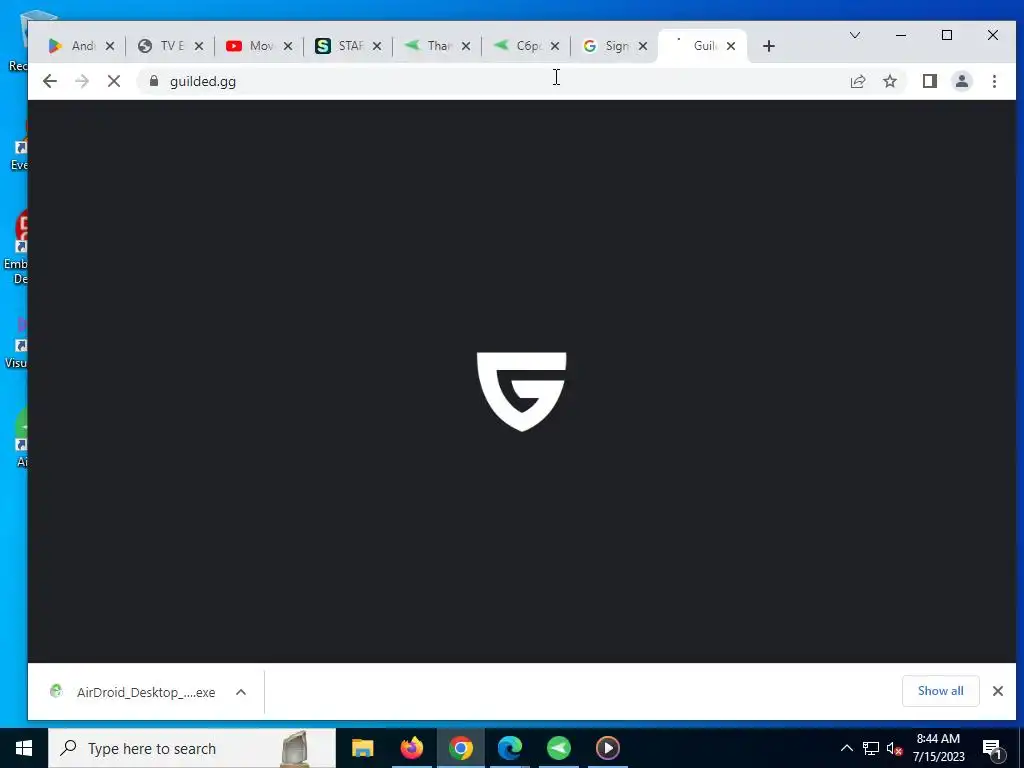Open the tab search dropdown arrow
Image resolution: width=1024 pixels, height=768 pixels.
(854, 35)
